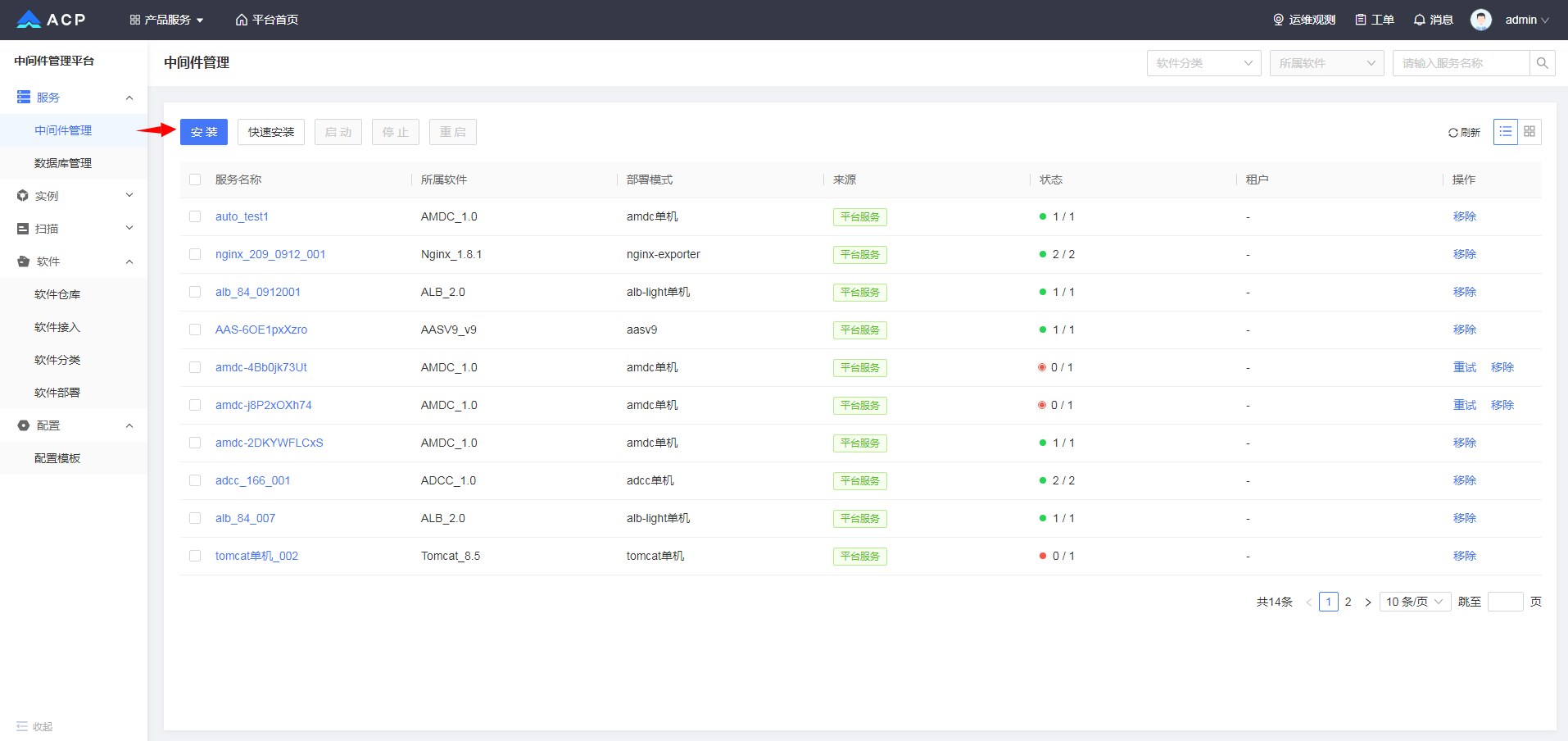Screen dimensions: 1568x741
Task: Check the AAS-6OE1pxXzro row checkbox
Action: pos(195,330)
